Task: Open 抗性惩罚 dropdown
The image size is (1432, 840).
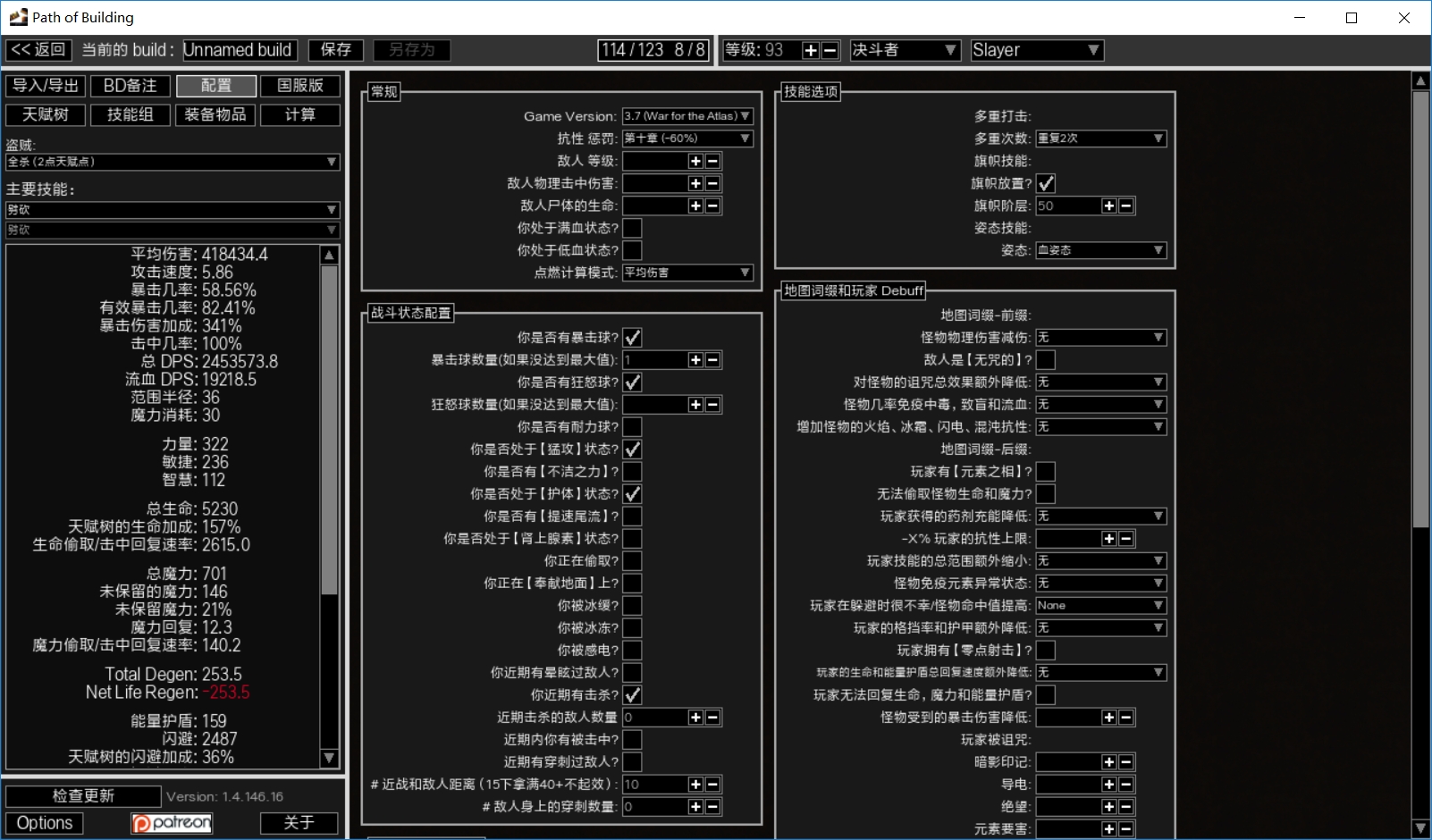Action: coord(687,139)
